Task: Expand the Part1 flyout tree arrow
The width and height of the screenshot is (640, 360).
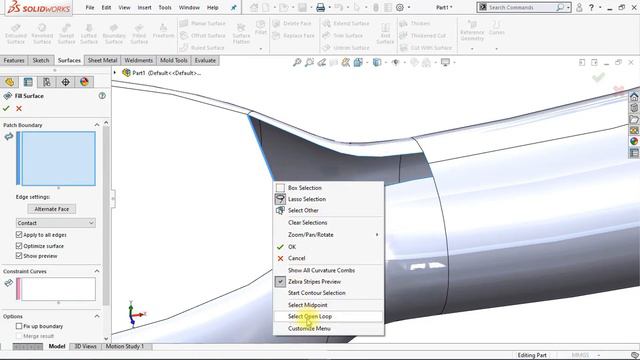Action: [115, 73]
